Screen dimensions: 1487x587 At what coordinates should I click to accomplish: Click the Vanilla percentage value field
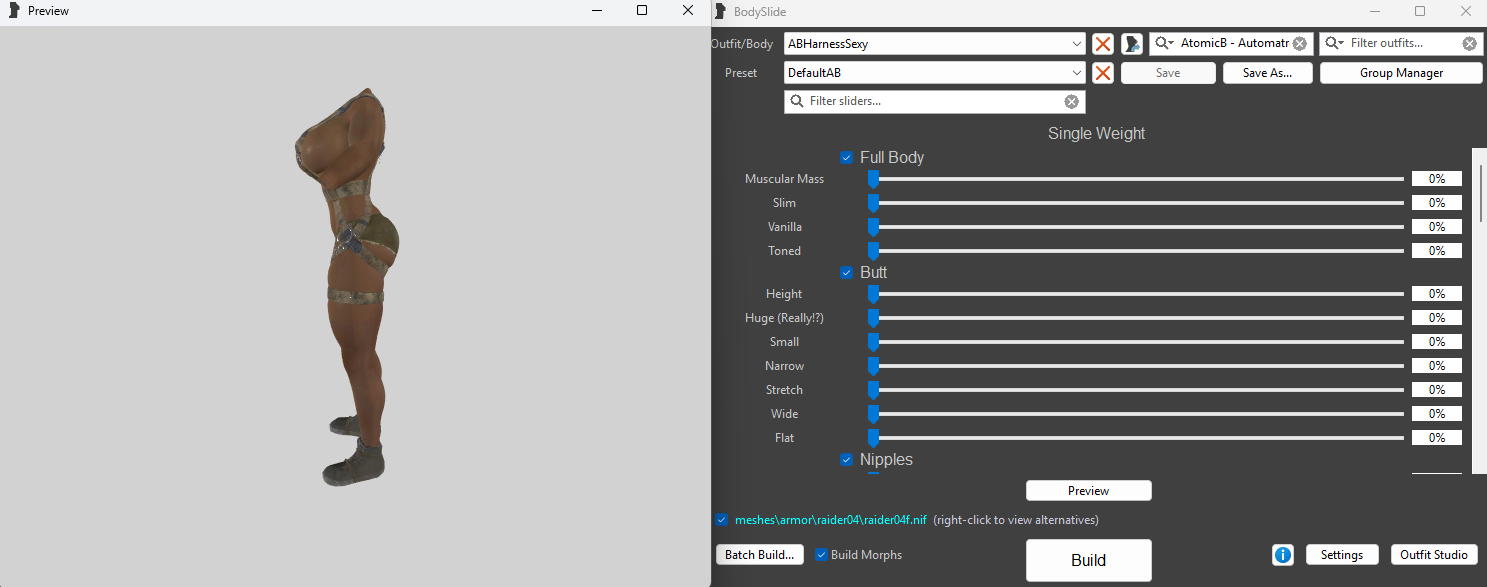pyautogui.click(x=1437, y=227)
